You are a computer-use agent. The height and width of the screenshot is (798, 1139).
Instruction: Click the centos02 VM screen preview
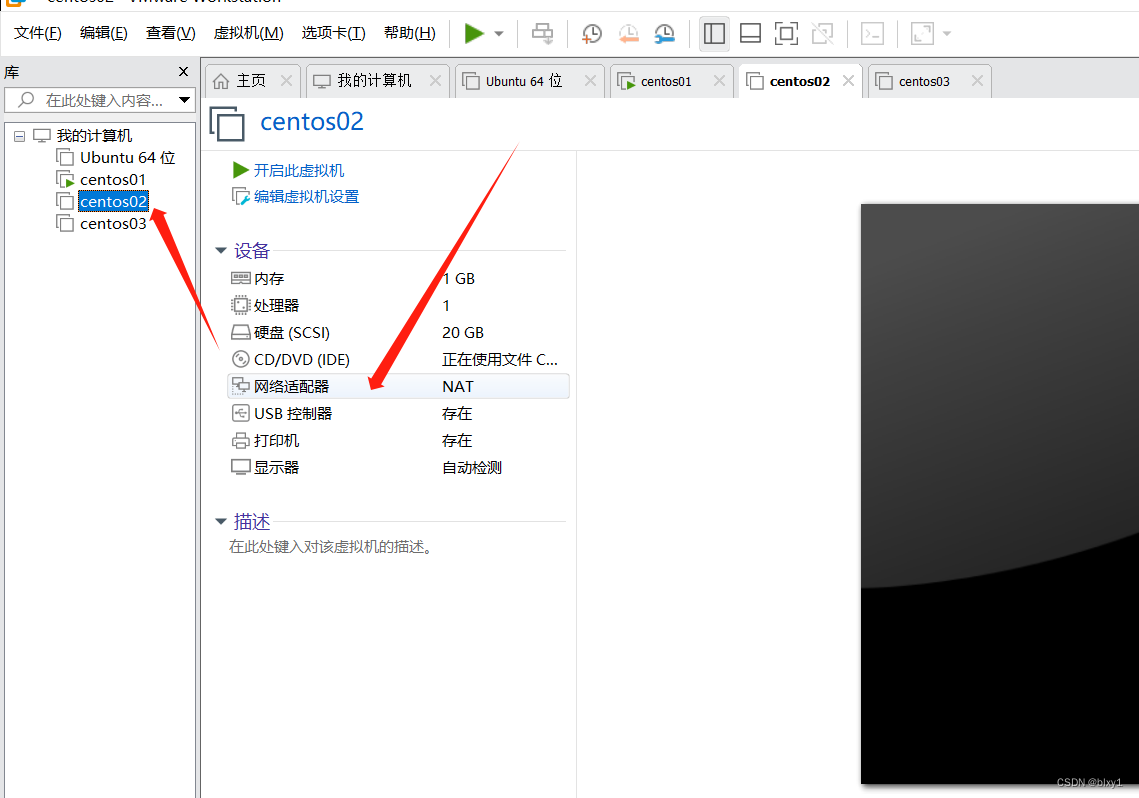pos(1000,494)
